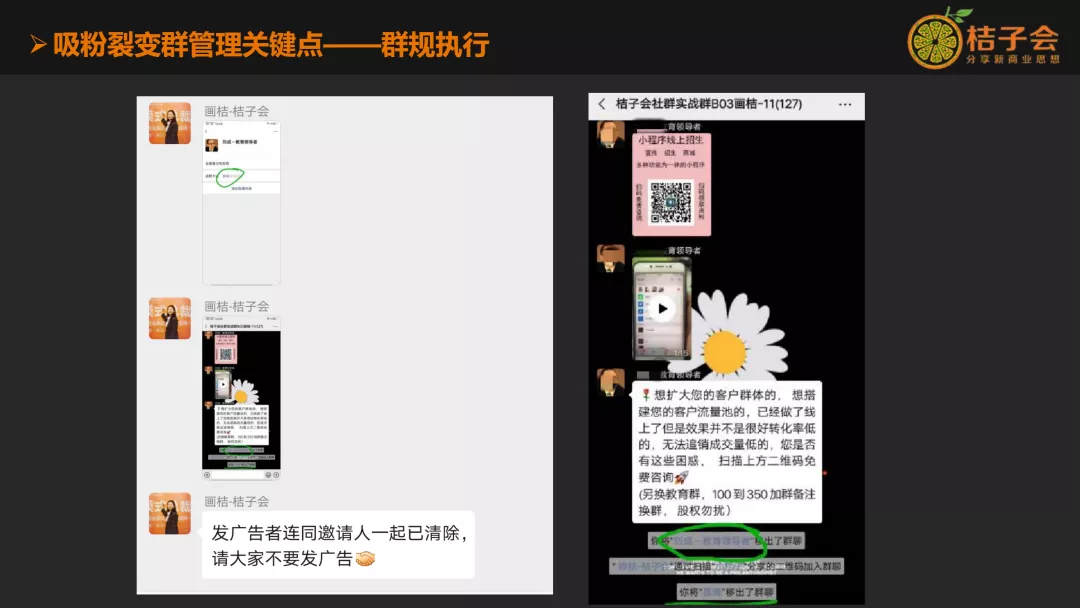Click the long message starting '想扩大您的客户群体的'
This screenshot has width=1080, height=608.
727,452
